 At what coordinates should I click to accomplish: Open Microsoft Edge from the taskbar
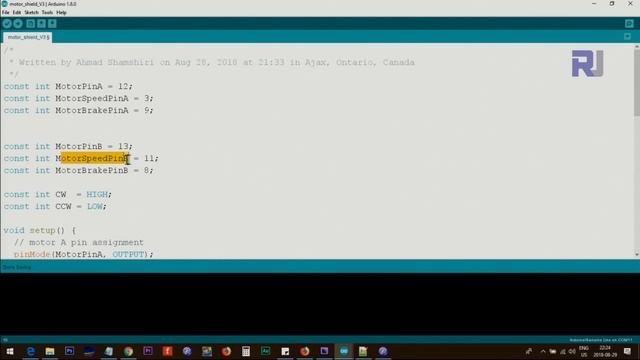point(31,351)
